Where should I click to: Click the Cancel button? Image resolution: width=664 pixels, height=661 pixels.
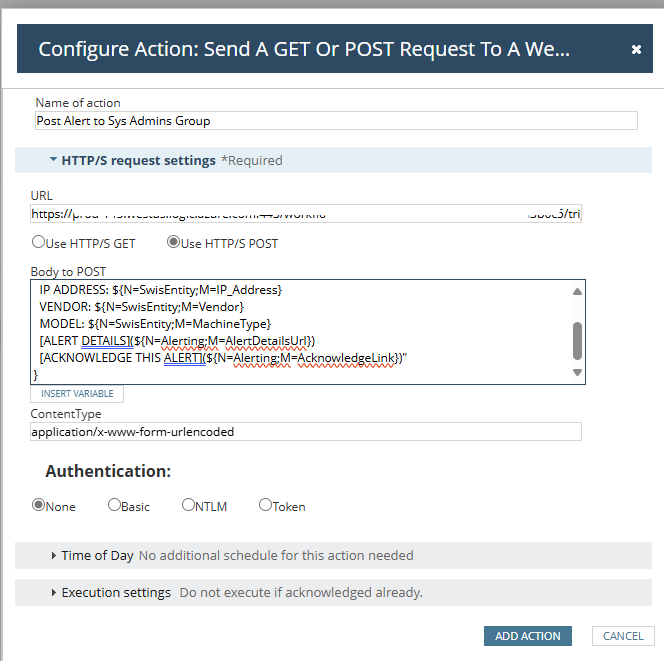coord(623,636)
